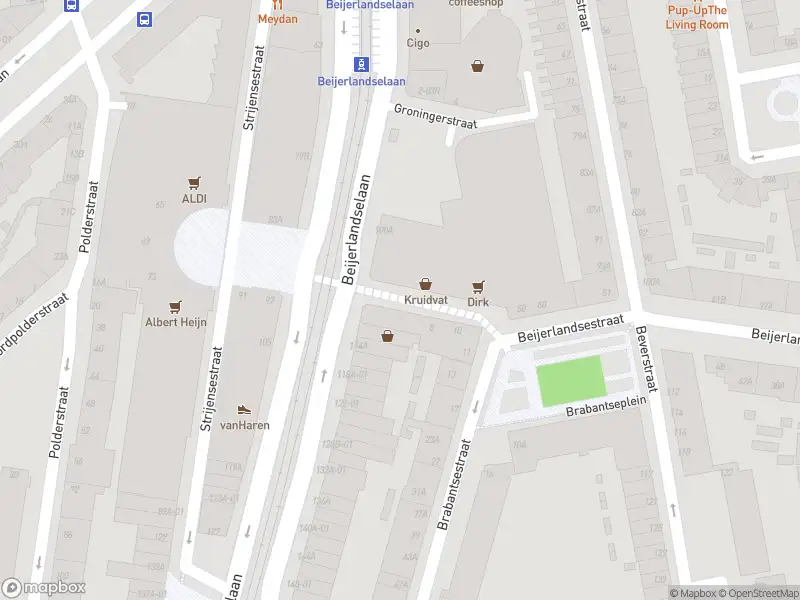Select the Brabantsestraat street label

453,484
